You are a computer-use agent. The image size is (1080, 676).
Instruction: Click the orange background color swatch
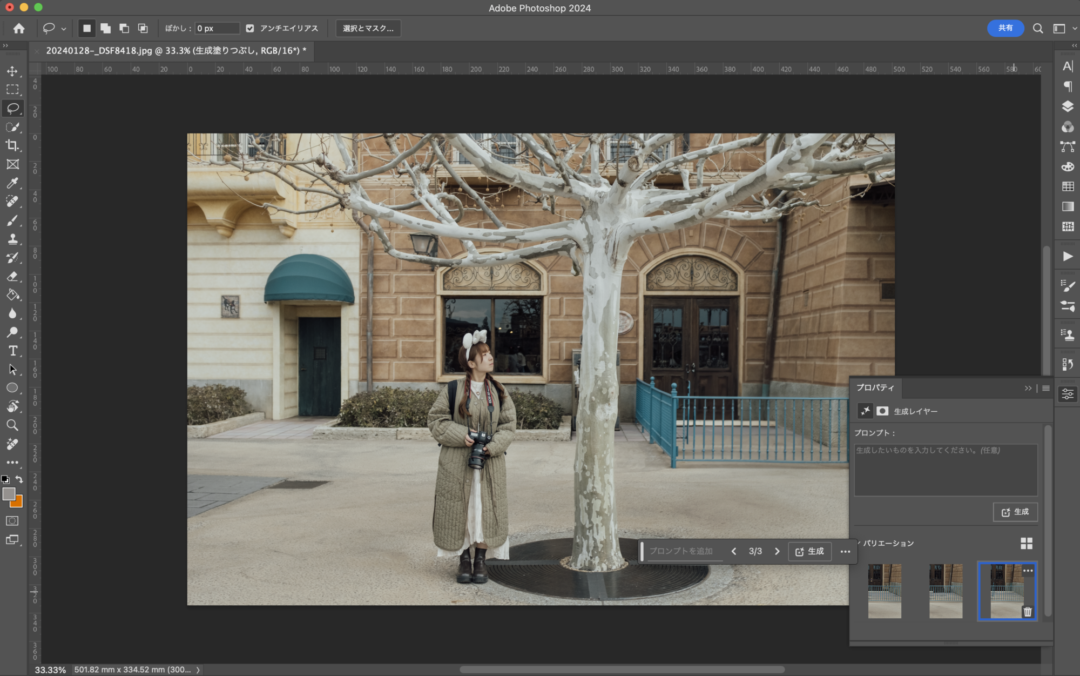[x=17, y=501]
